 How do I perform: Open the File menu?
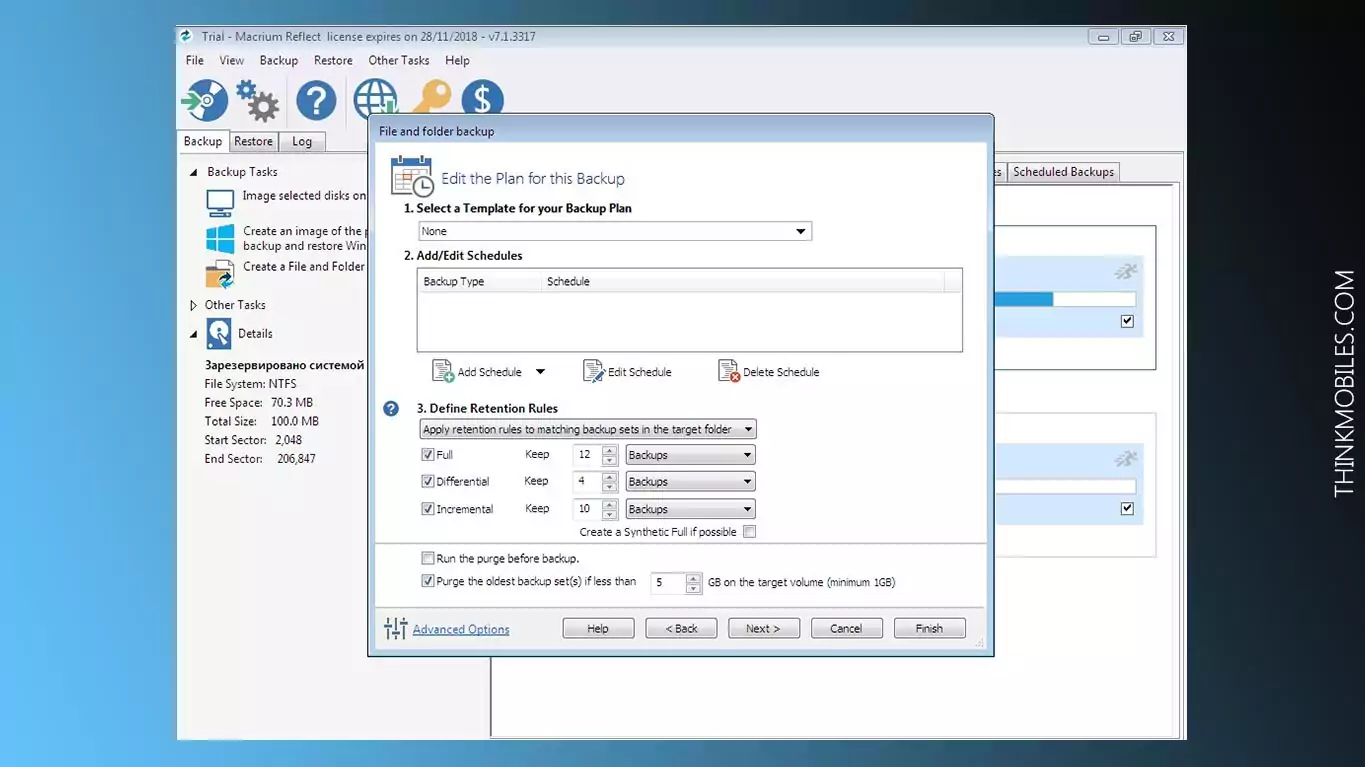194,60
